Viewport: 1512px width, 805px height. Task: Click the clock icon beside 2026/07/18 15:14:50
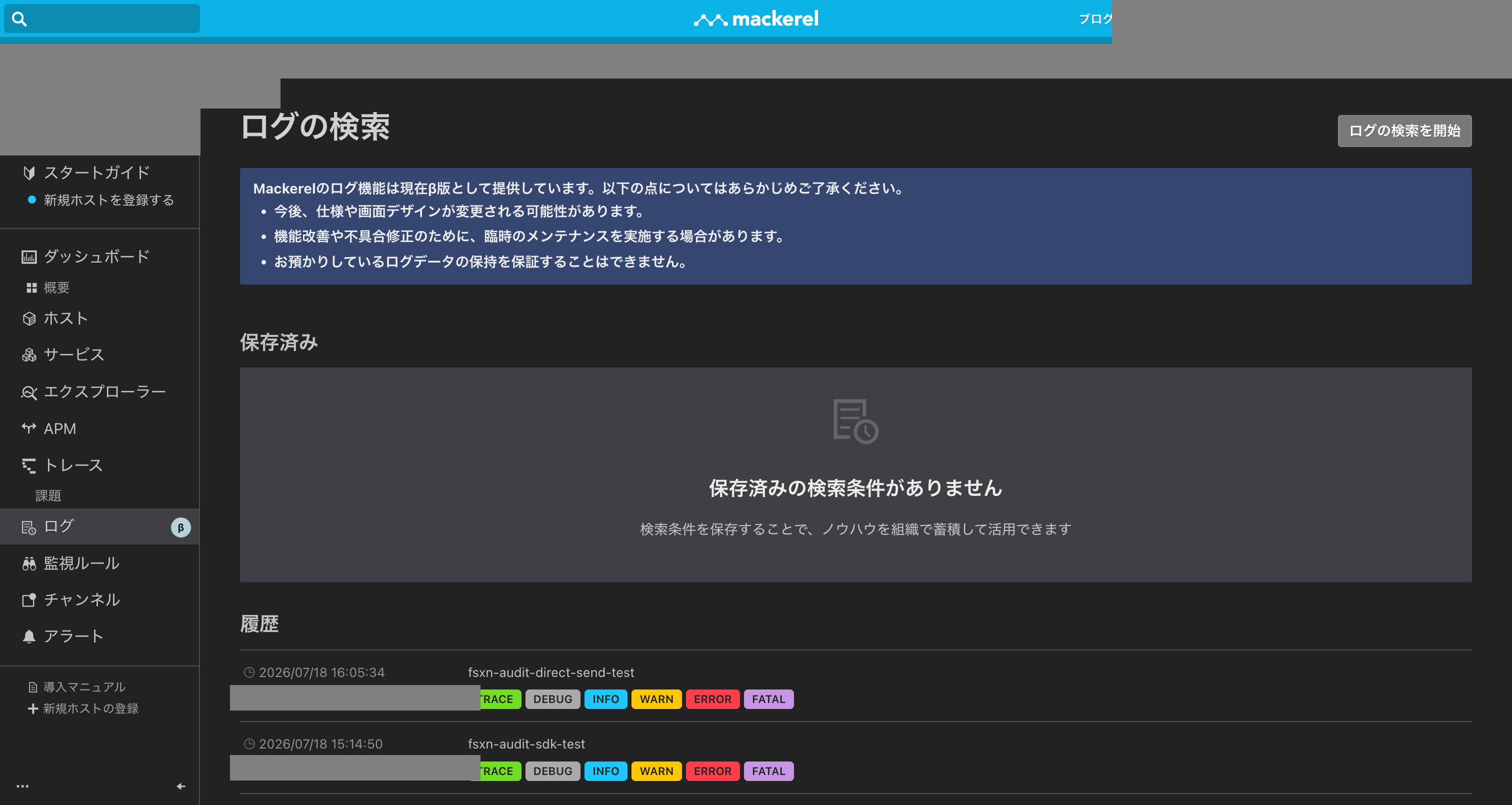click(x=249, y=744)
